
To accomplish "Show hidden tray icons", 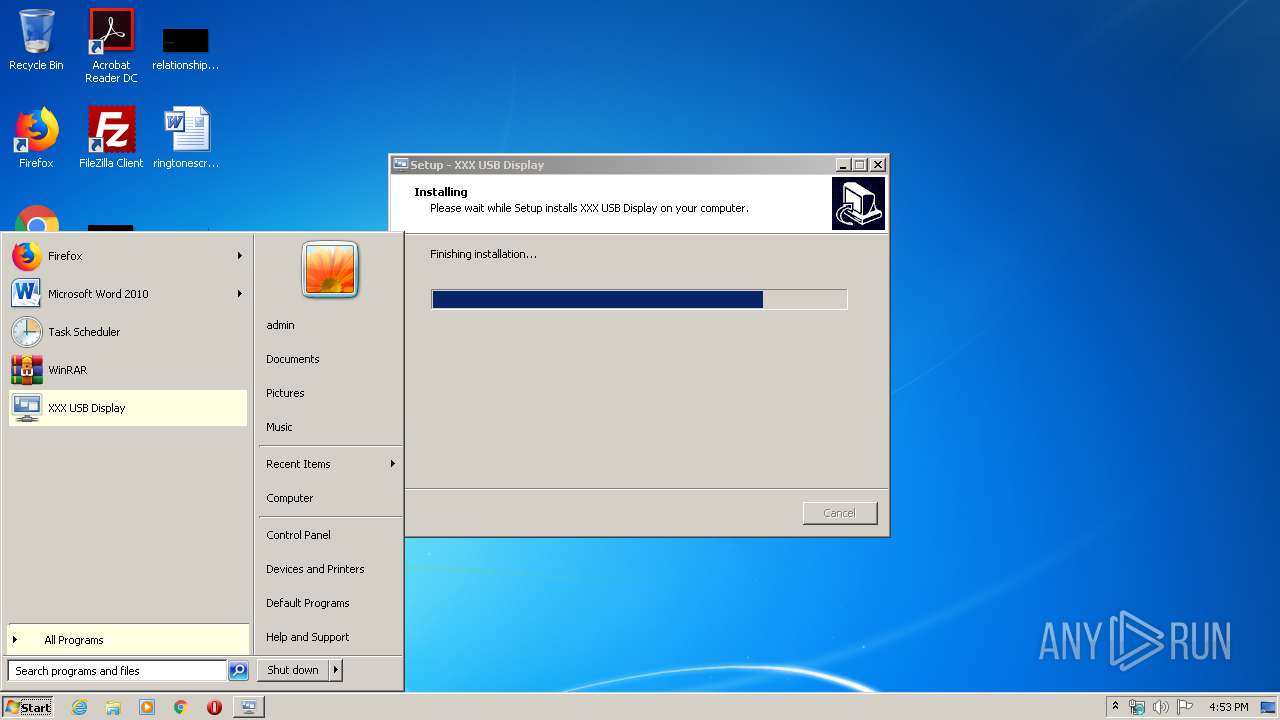I will pos(1115,707).
